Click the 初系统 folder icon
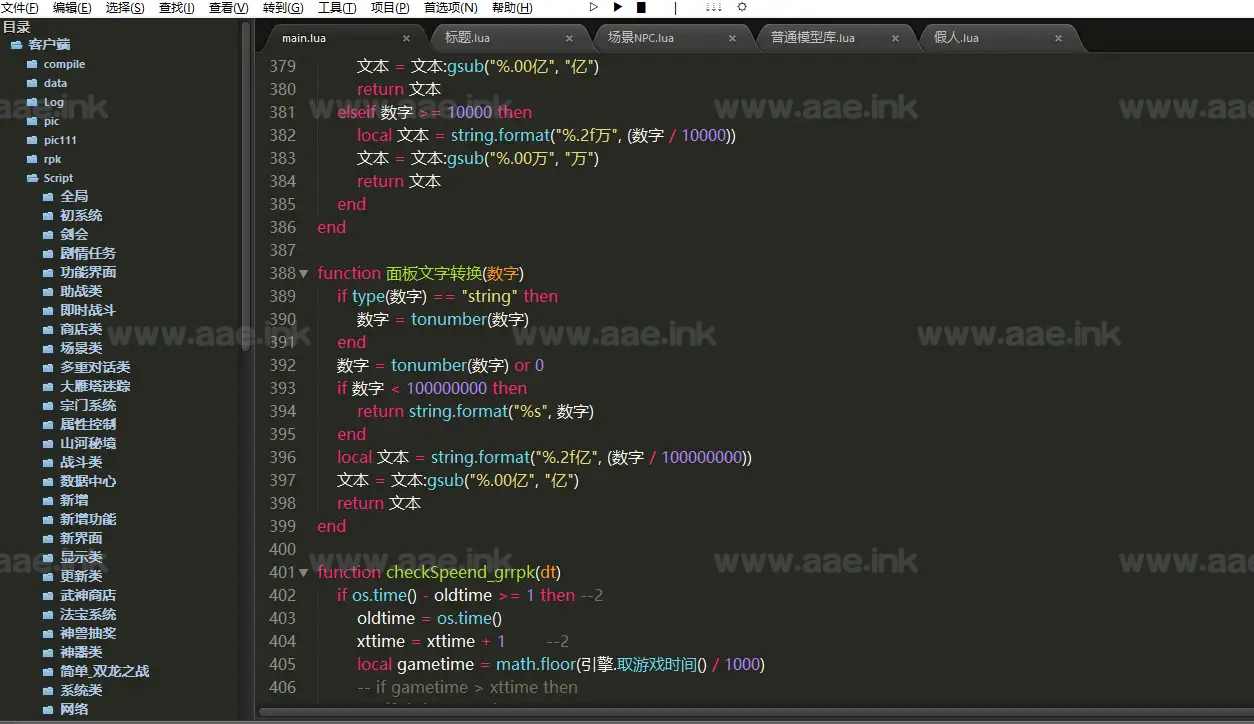The image size is (1254, 724). pos(48,216)
